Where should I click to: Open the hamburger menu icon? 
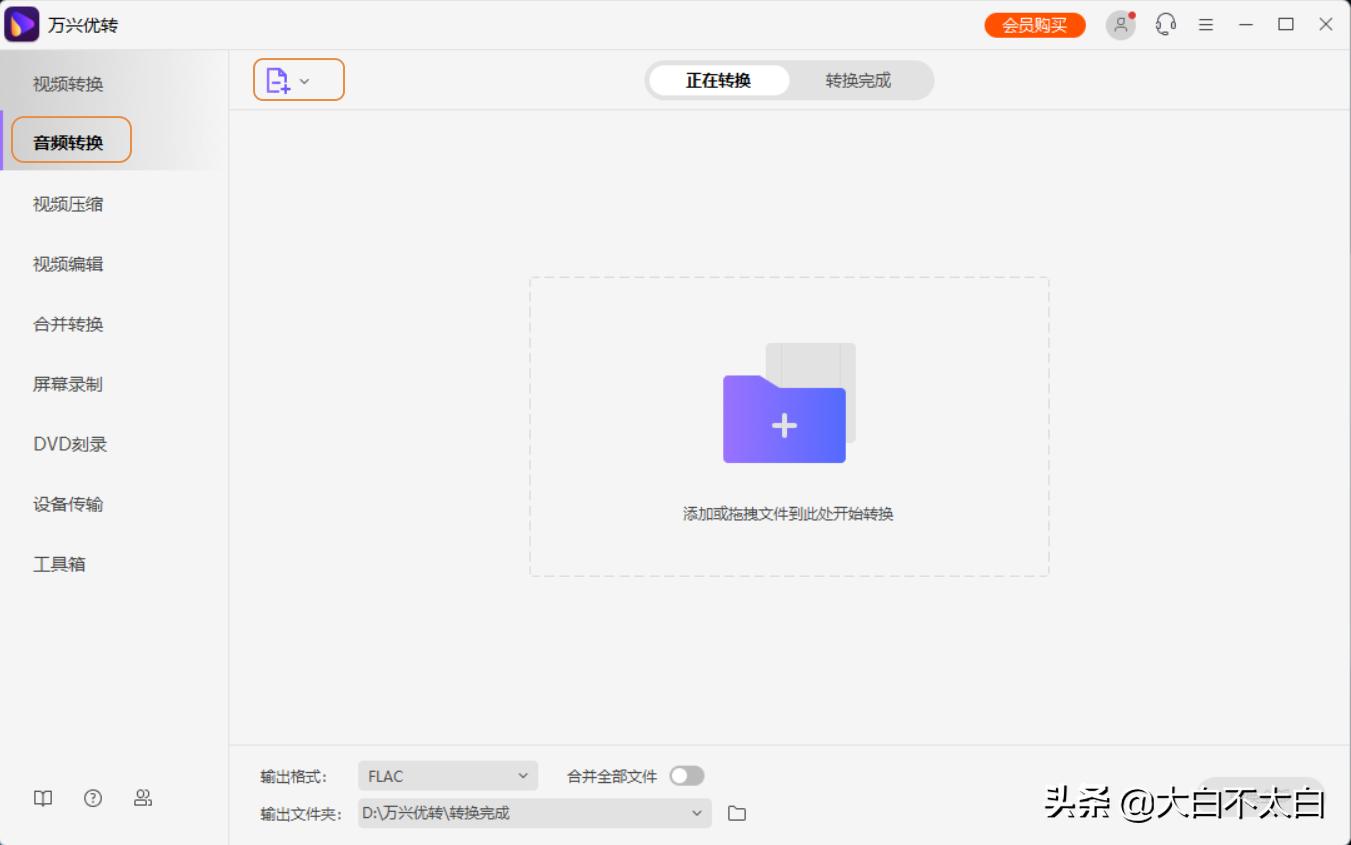click(x=1206, y=25)
